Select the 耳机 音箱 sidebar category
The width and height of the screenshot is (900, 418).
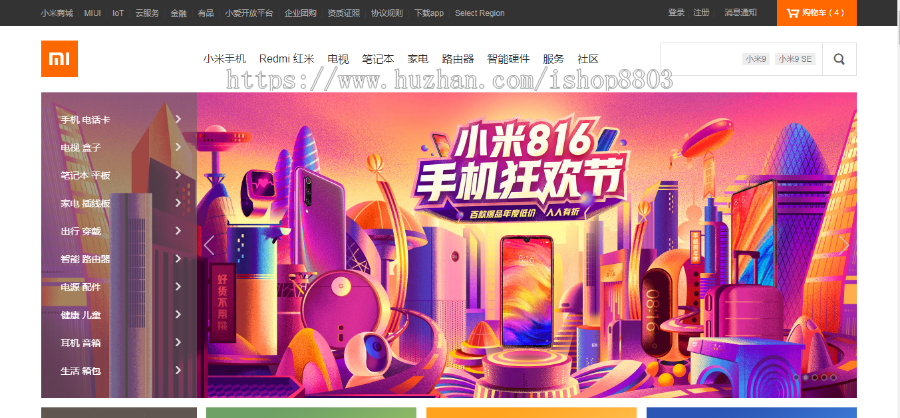pyautogui.click(x=119, y=342)
